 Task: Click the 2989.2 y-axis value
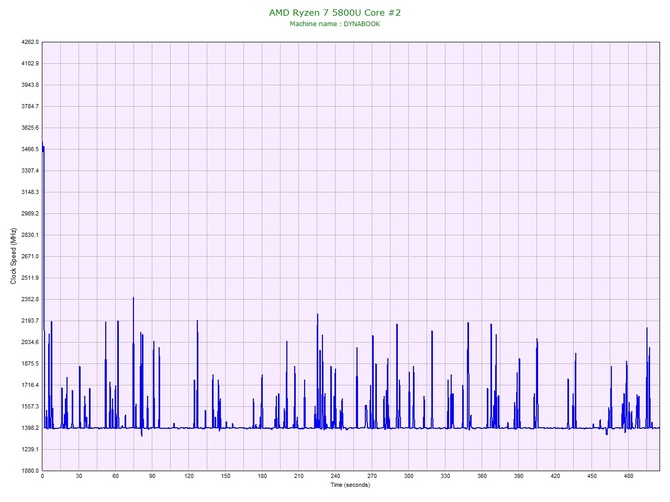(30, 214)
